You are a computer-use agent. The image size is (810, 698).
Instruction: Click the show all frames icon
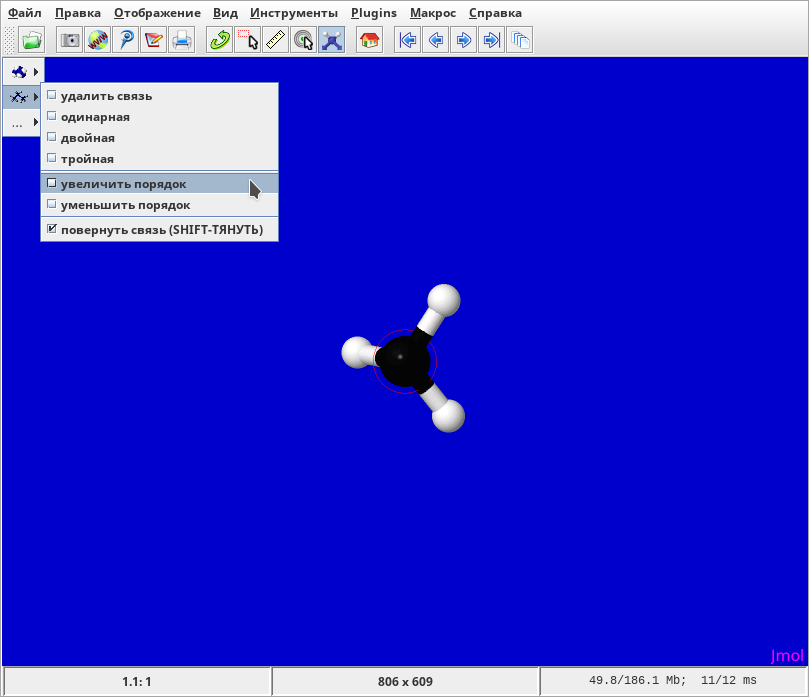tap(520, 40)
